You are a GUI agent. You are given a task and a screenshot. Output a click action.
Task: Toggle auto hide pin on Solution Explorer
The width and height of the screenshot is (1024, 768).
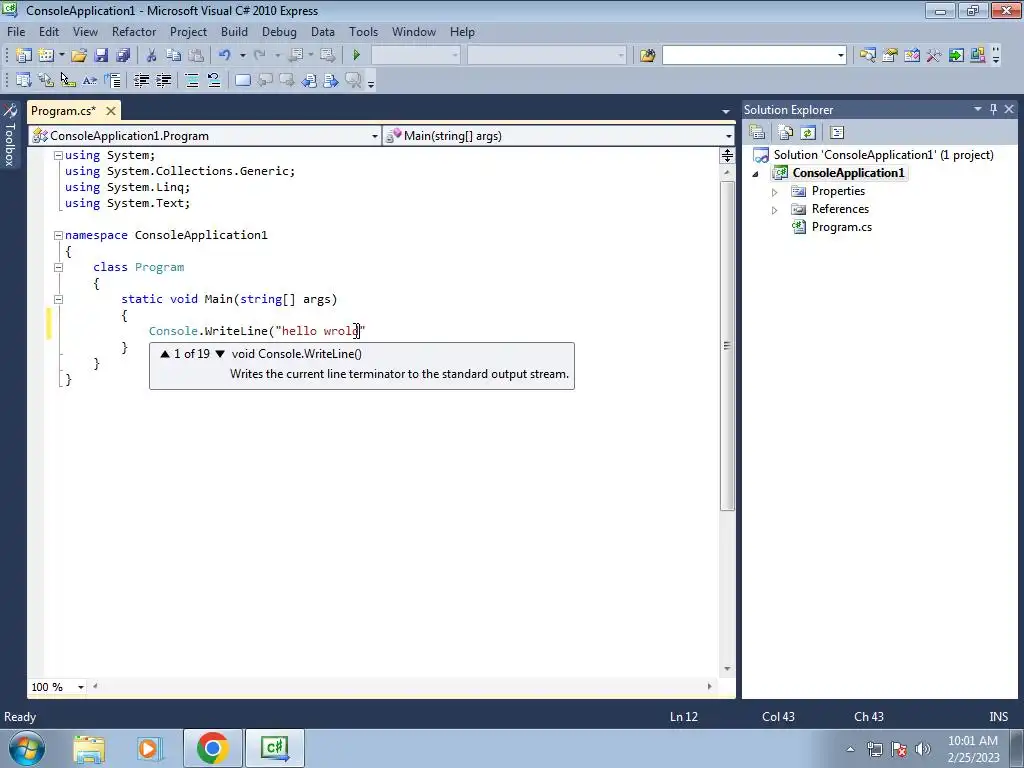pyautogui.click(x=993, y=109)
